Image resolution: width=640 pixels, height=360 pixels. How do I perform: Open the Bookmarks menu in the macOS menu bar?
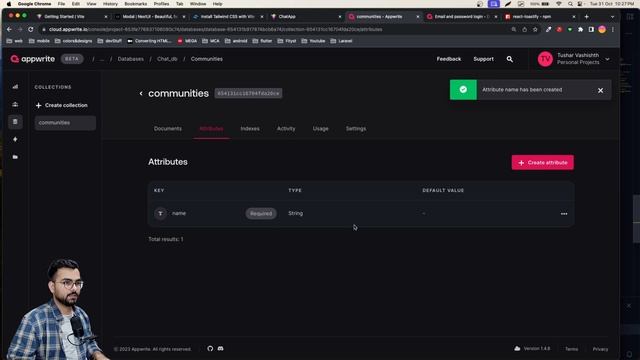[x=136, y=4]
